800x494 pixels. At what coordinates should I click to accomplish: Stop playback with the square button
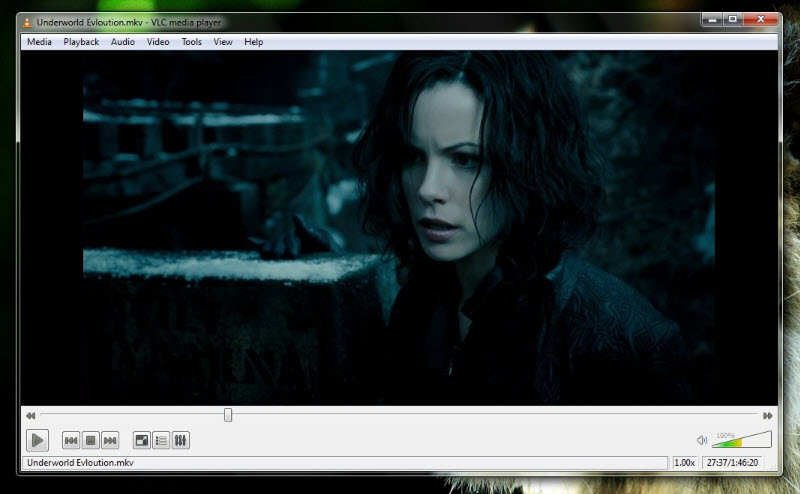(90, 440)
